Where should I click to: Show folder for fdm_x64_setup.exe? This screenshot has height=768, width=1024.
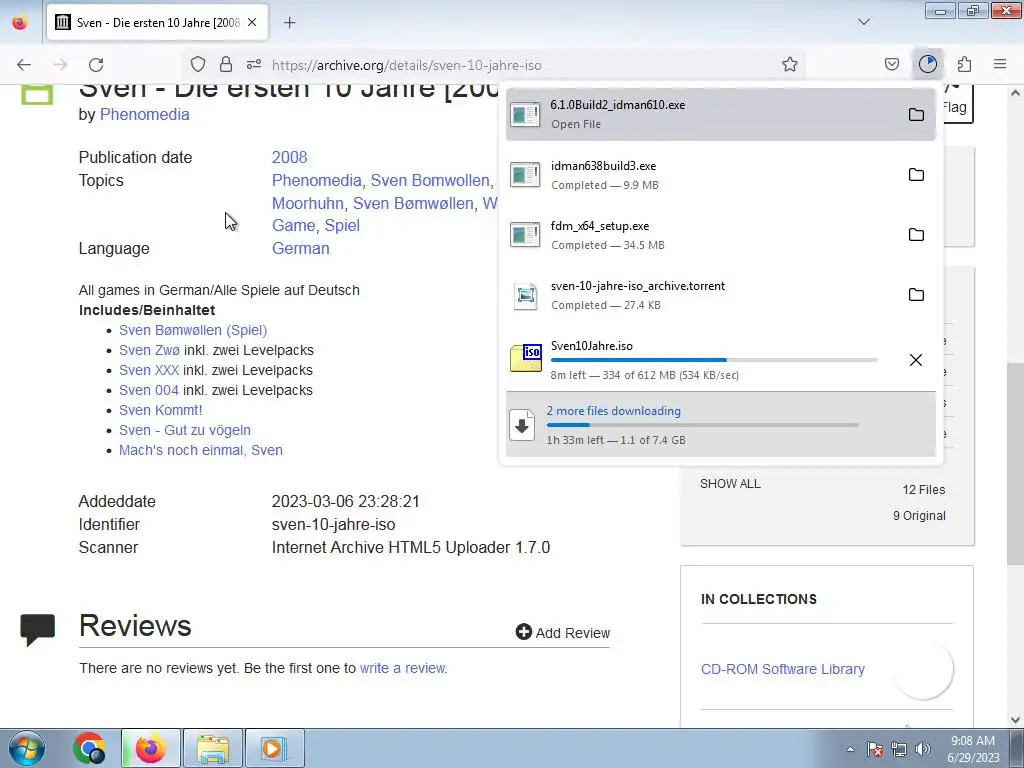[916, 234]
